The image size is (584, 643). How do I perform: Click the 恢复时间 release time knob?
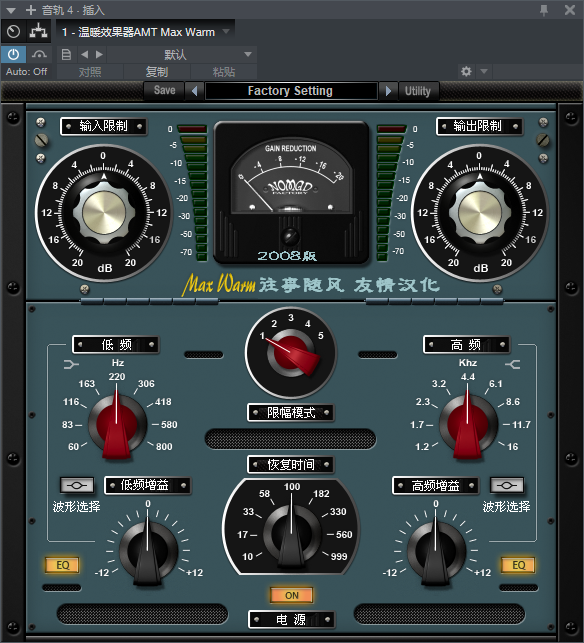(292, 533)
